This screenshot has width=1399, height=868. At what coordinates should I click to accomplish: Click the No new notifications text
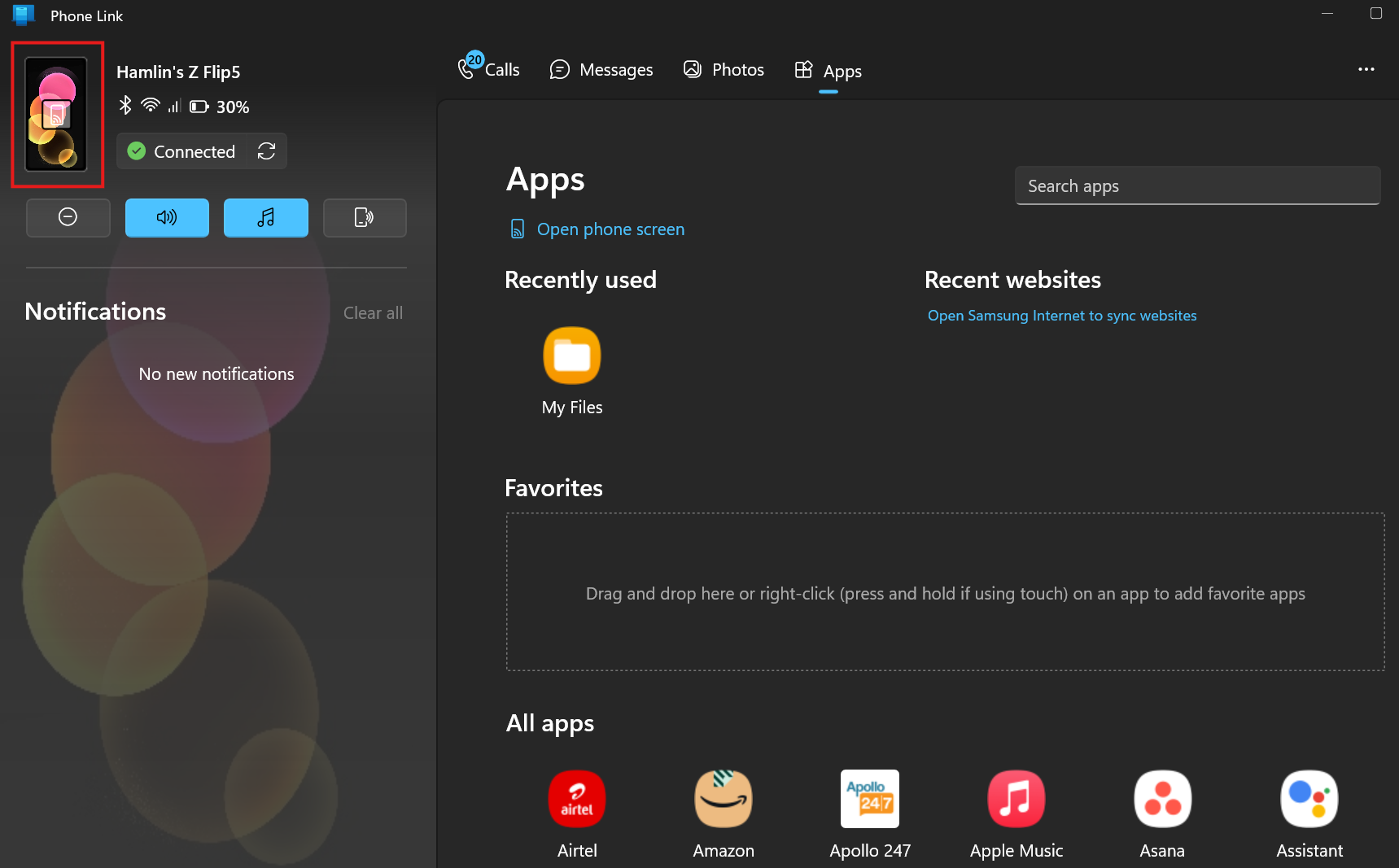click(x=216, y=374)
